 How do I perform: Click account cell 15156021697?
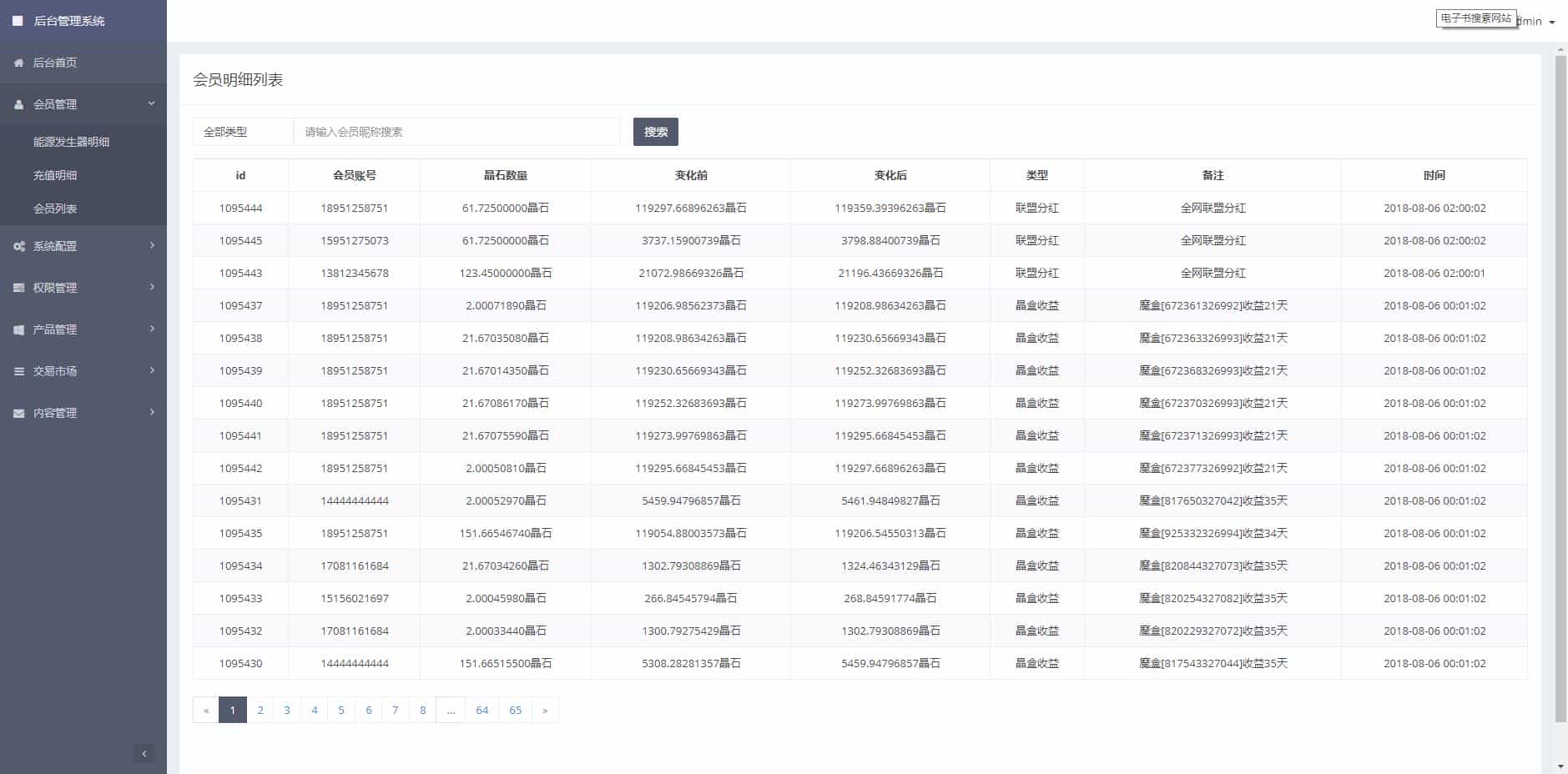point(355,598)
